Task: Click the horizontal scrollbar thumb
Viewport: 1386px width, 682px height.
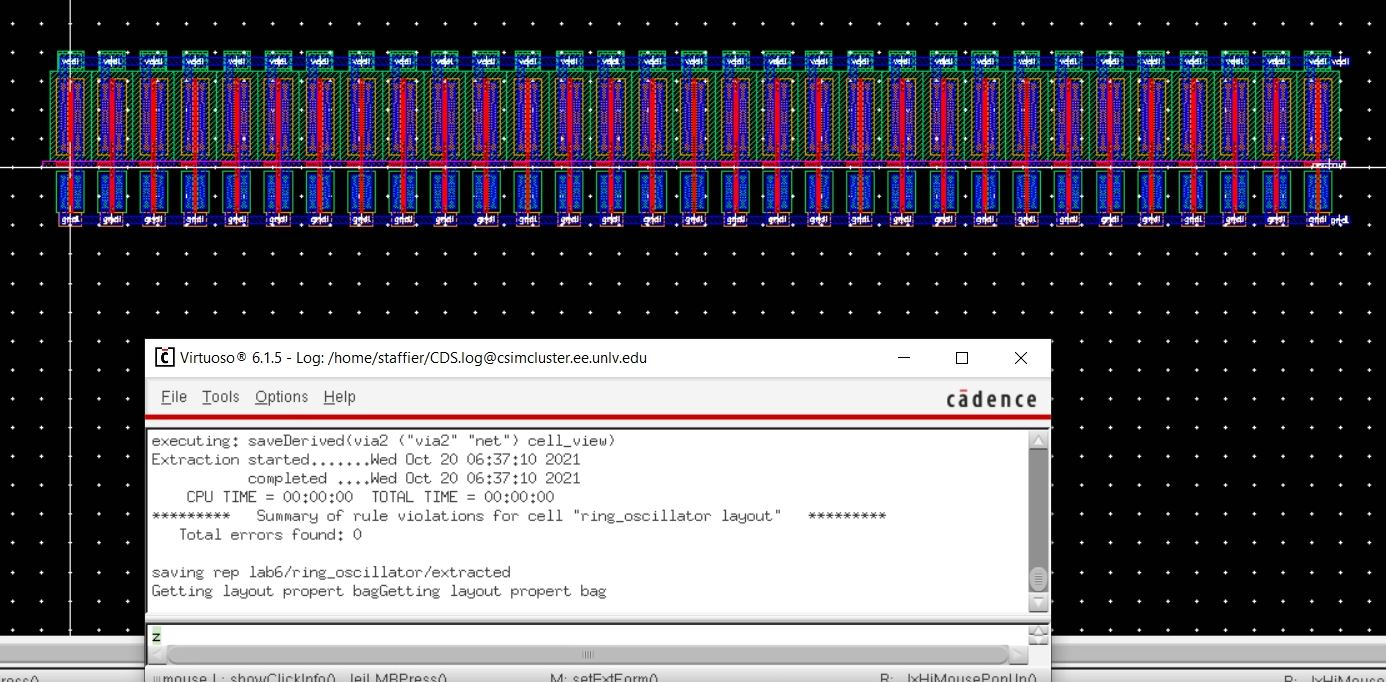Action: [587, 656]
